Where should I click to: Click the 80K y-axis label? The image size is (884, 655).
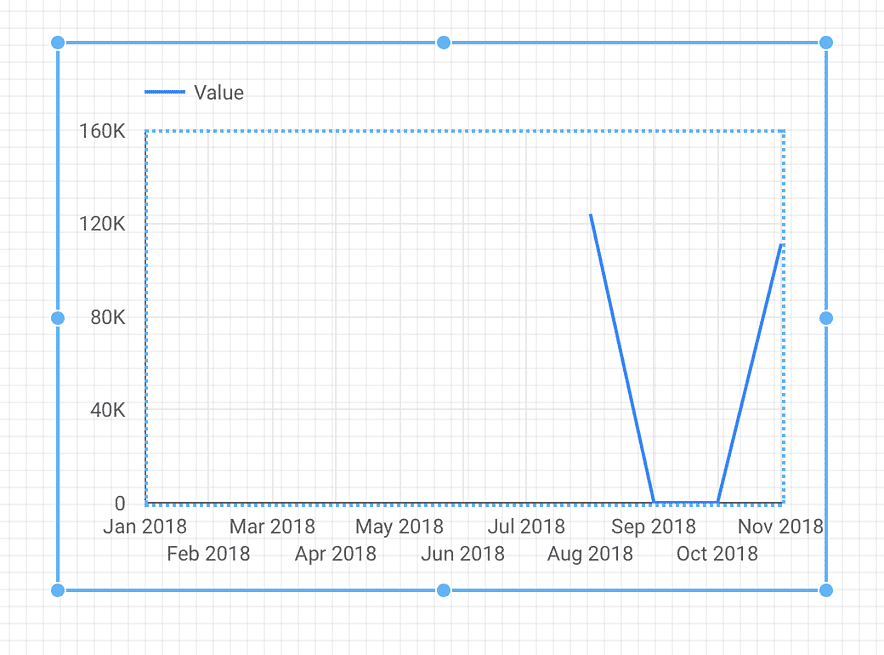[x=108, y=317]
